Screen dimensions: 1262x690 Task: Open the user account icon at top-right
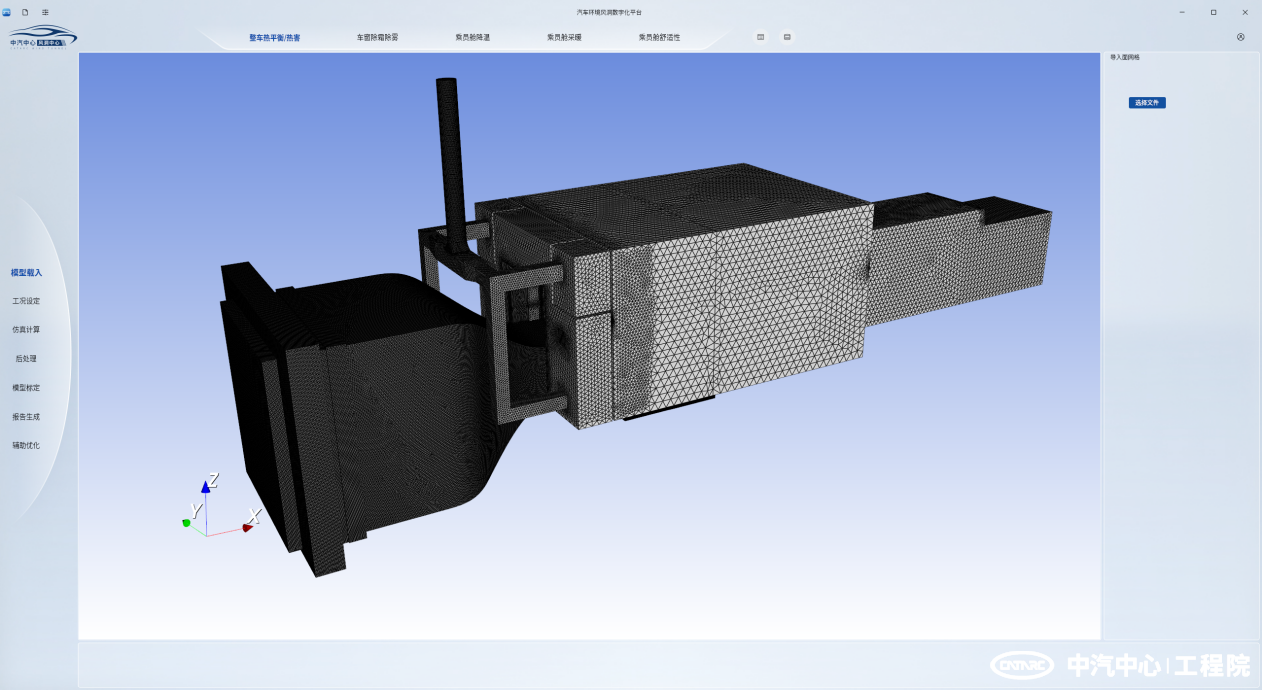point(1241,37)
